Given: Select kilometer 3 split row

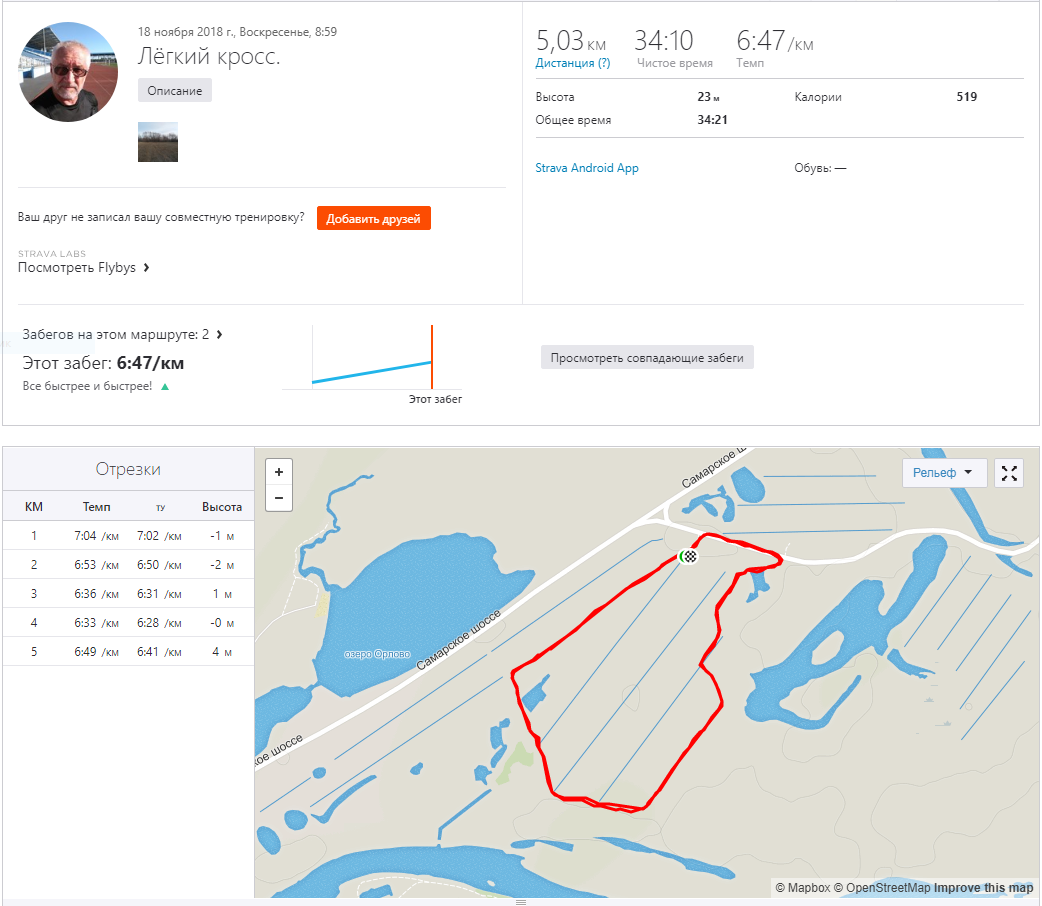Looking at the screenshot, I should click(x=127, y=593).
